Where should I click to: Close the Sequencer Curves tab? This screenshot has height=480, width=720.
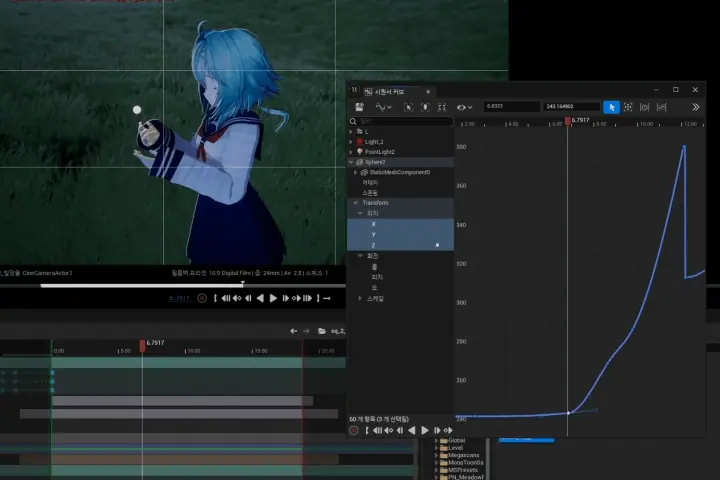point(428,92)
